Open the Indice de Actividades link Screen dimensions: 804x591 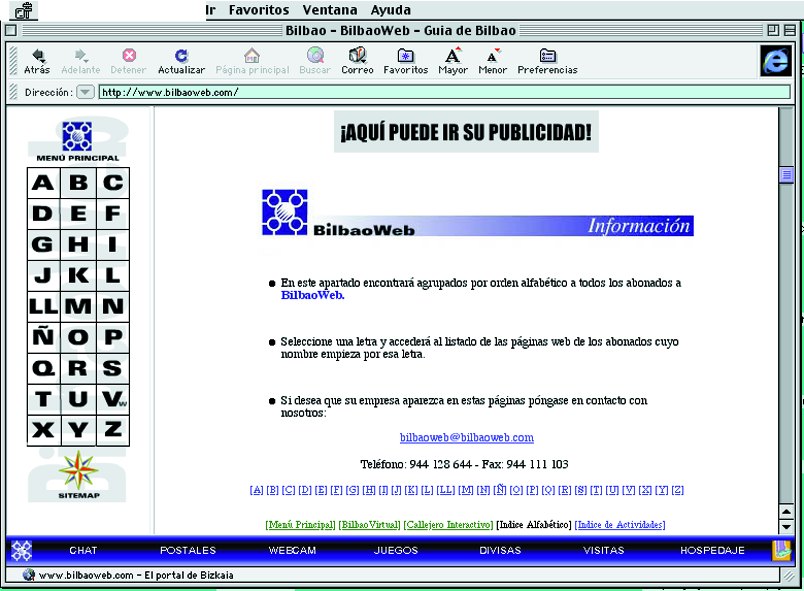(x=620, y=524)
